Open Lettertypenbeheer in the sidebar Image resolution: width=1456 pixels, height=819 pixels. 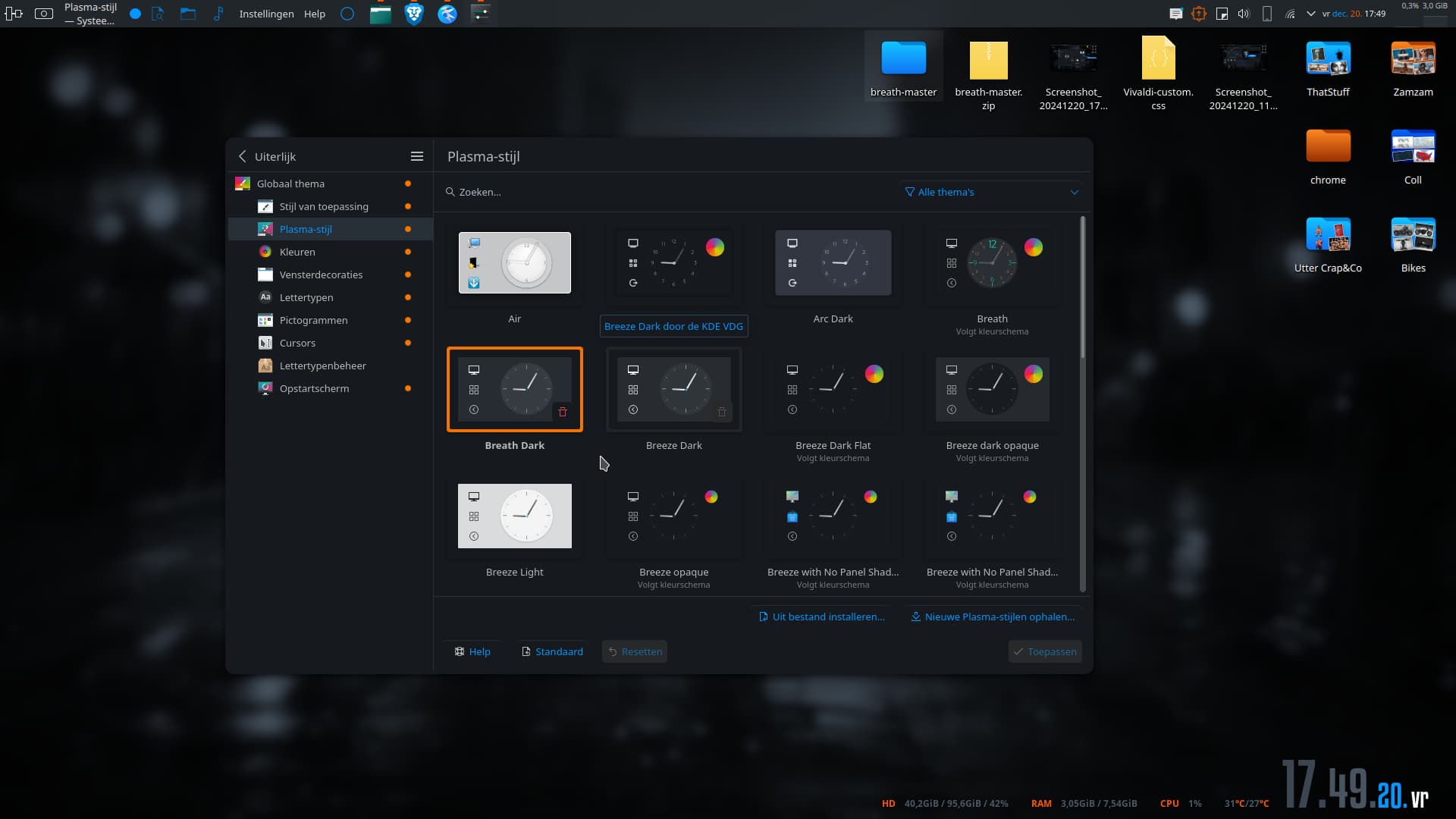[330, 366]
